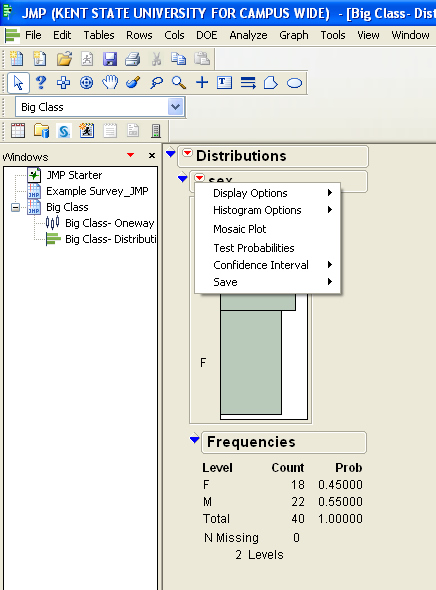The width and height of the screenshot is (436, 590).
Task: Open Big Class- Oneway window
Action: pyautogui.click(x=109, y=223)
